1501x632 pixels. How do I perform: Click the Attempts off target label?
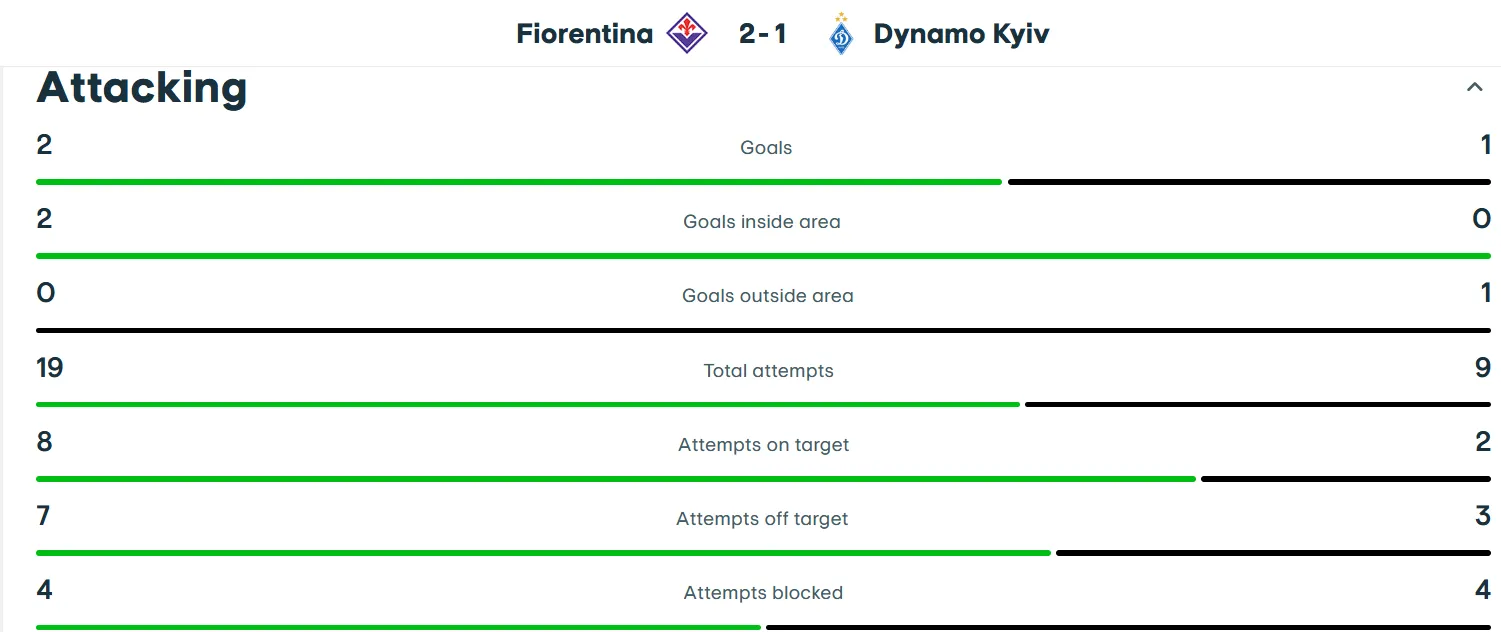click(x=762, y=519)
